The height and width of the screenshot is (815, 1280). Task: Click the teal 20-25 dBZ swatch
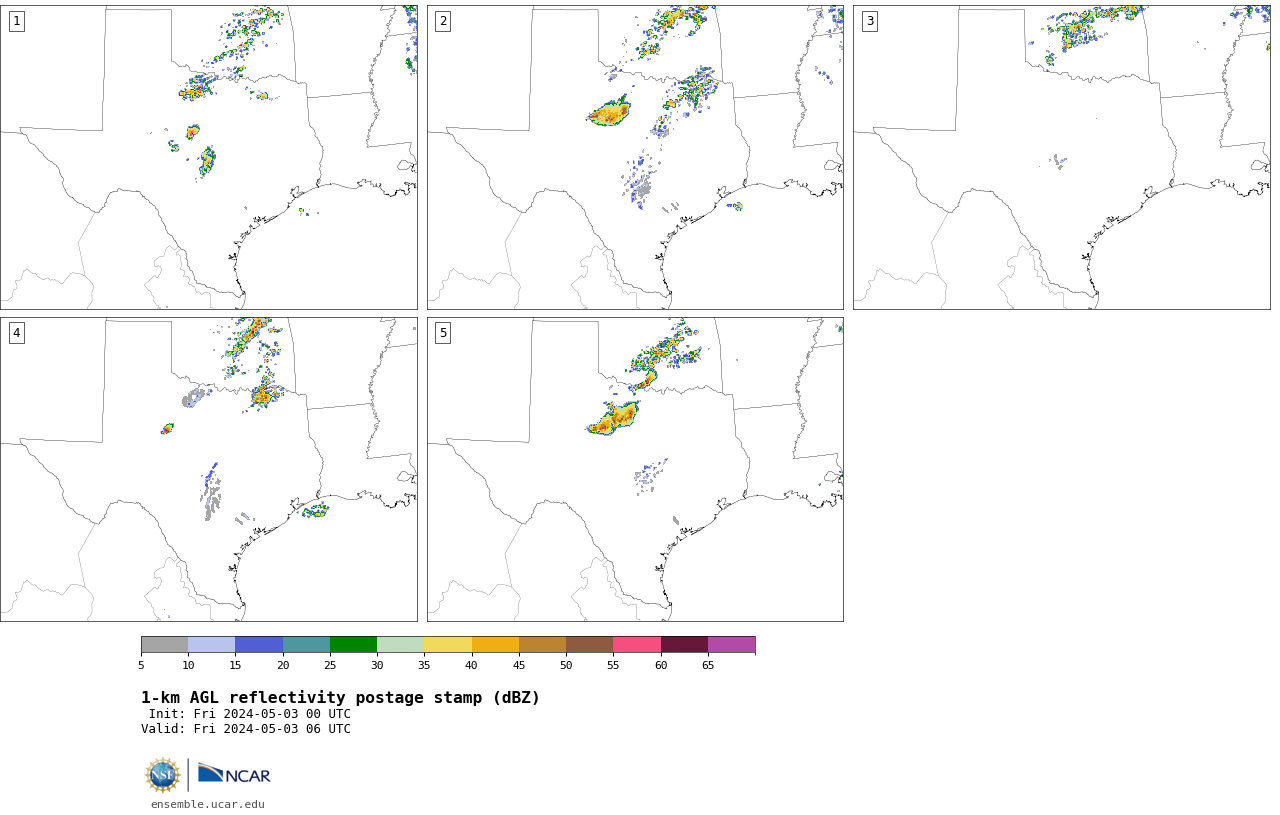(x=306, y=644)
